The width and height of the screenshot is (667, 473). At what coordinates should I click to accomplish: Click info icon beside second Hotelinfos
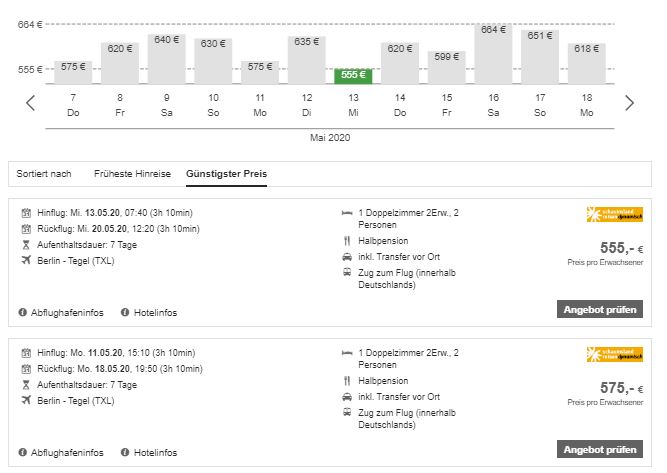click(125, 452)
